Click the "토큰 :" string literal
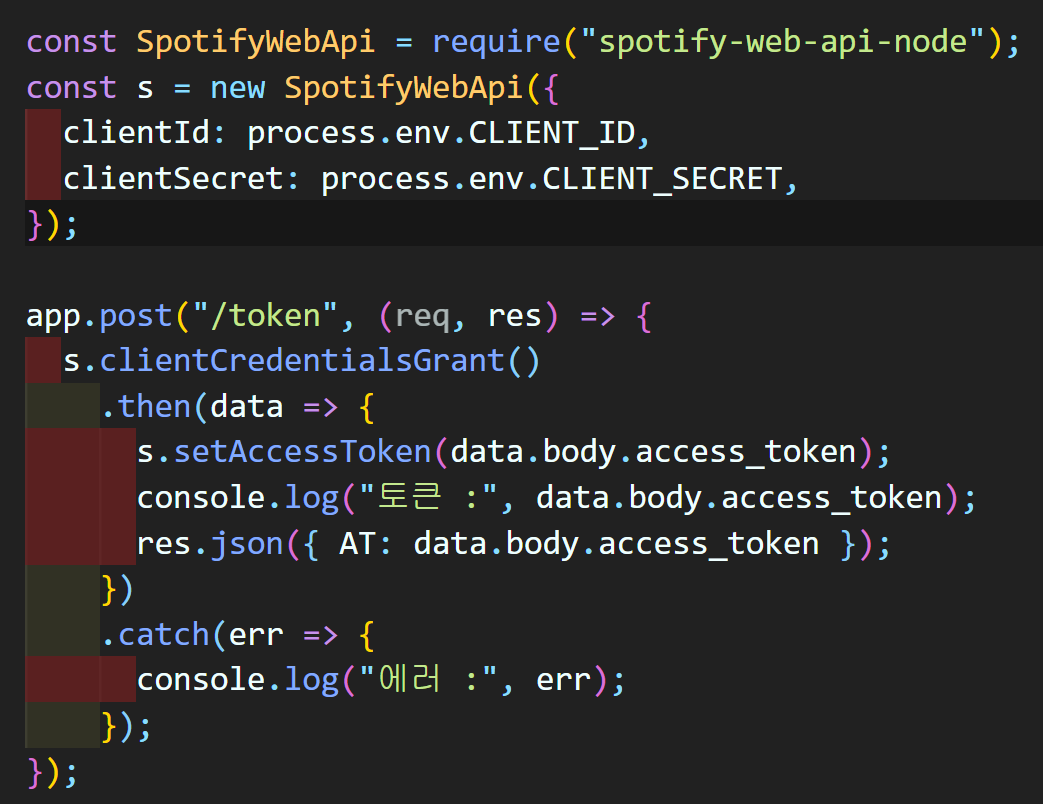 [428, 497]
